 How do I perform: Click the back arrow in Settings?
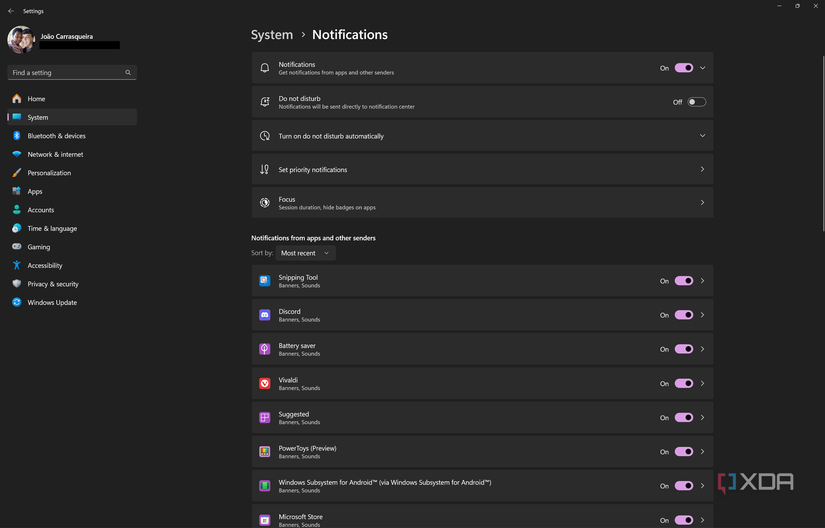[11, 11]
